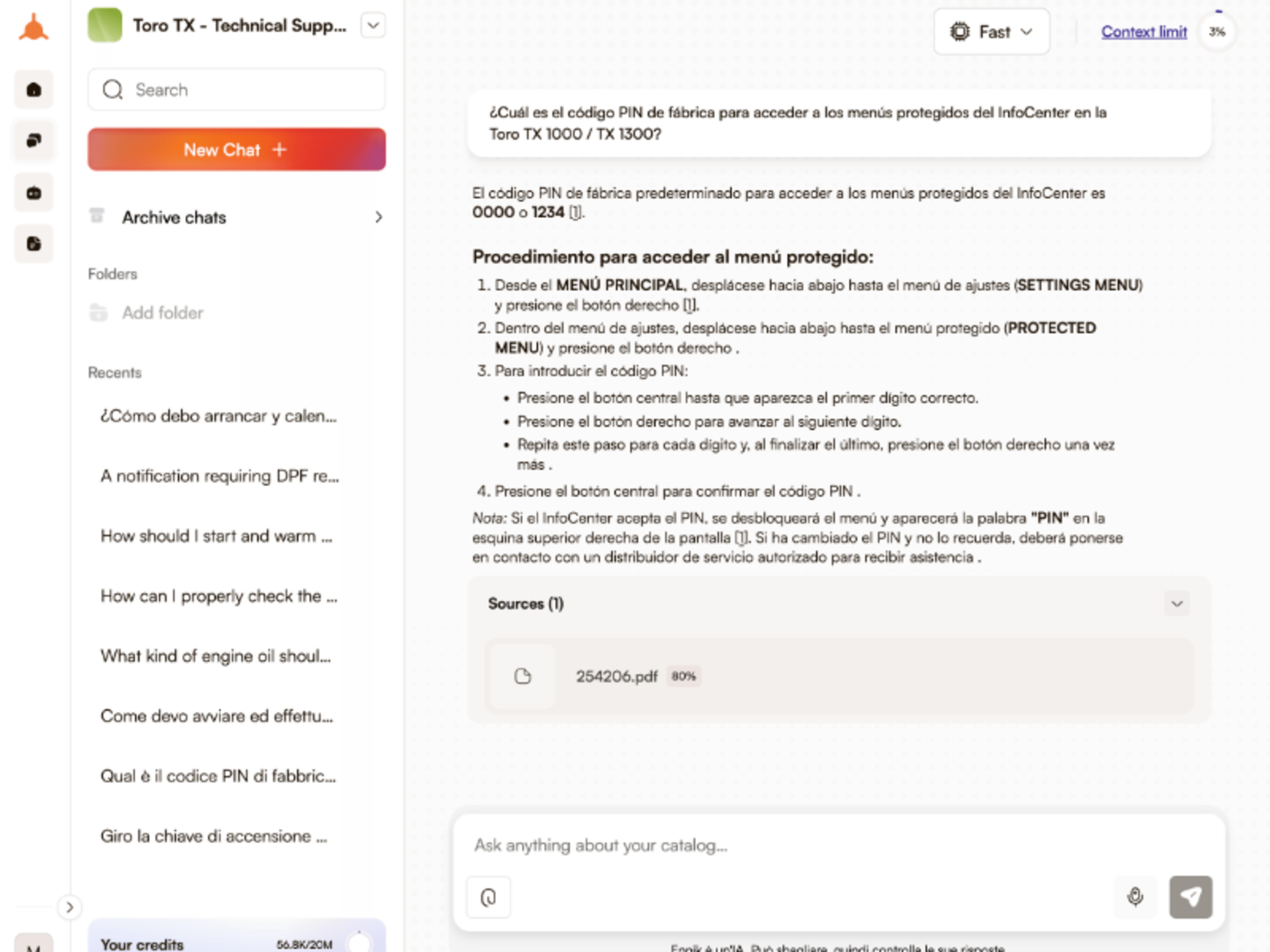Screen dimensions: 1270x952
Task: Click the orange app logo icon
Action: click(33, 27)
